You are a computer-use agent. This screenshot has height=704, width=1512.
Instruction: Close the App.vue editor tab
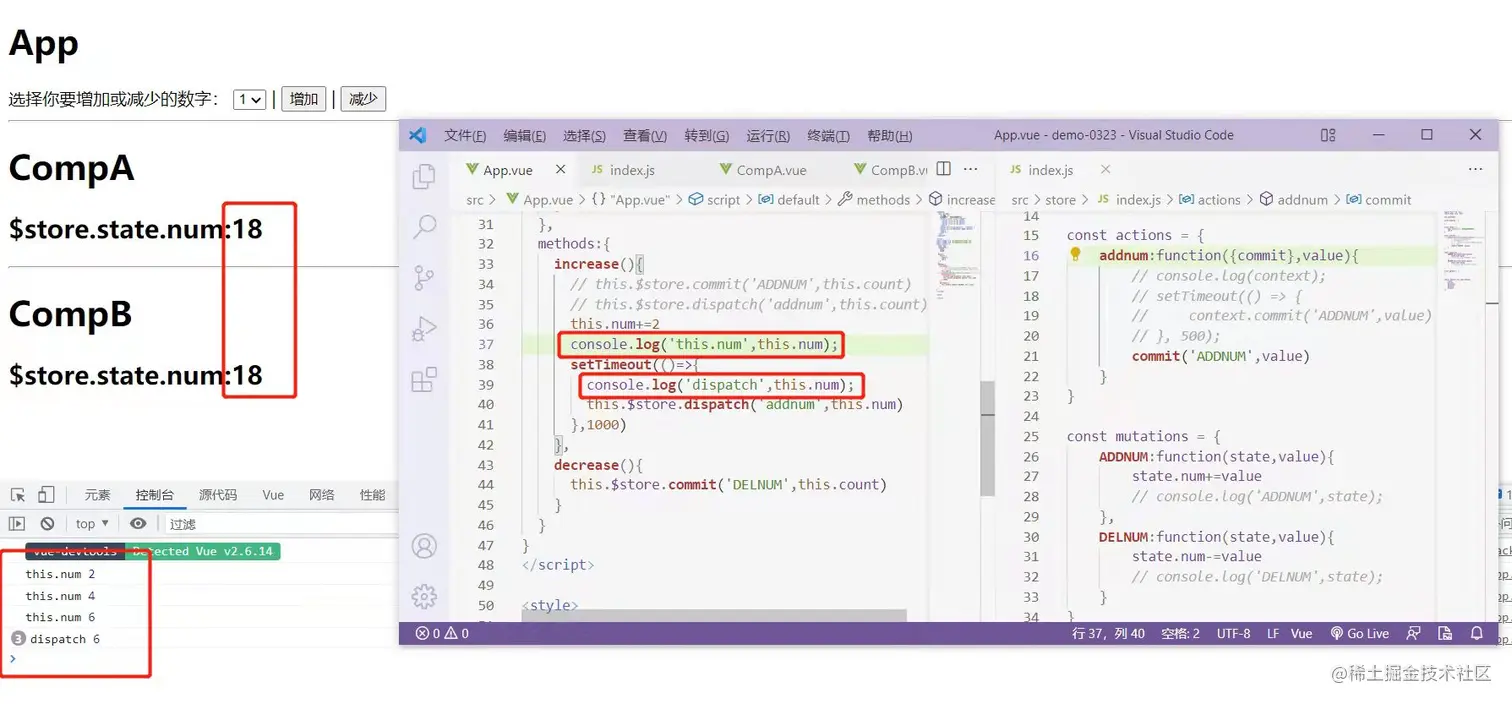561,169
